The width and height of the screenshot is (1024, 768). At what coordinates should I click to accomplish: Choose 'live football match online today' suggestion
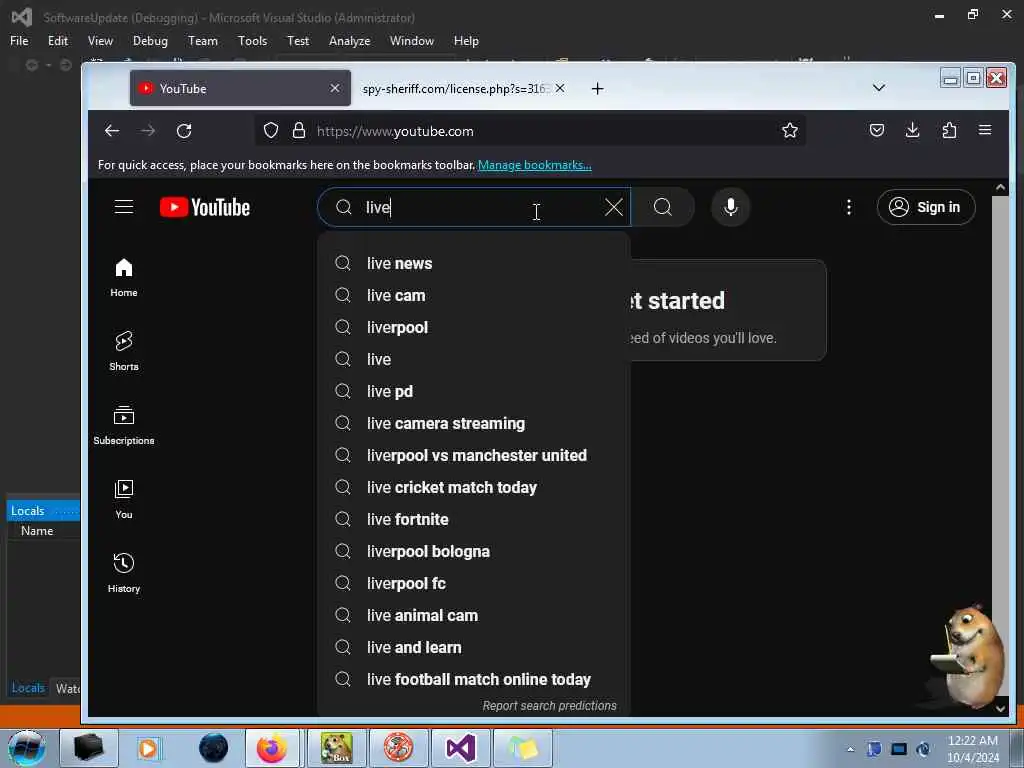[x=473, y=679]
